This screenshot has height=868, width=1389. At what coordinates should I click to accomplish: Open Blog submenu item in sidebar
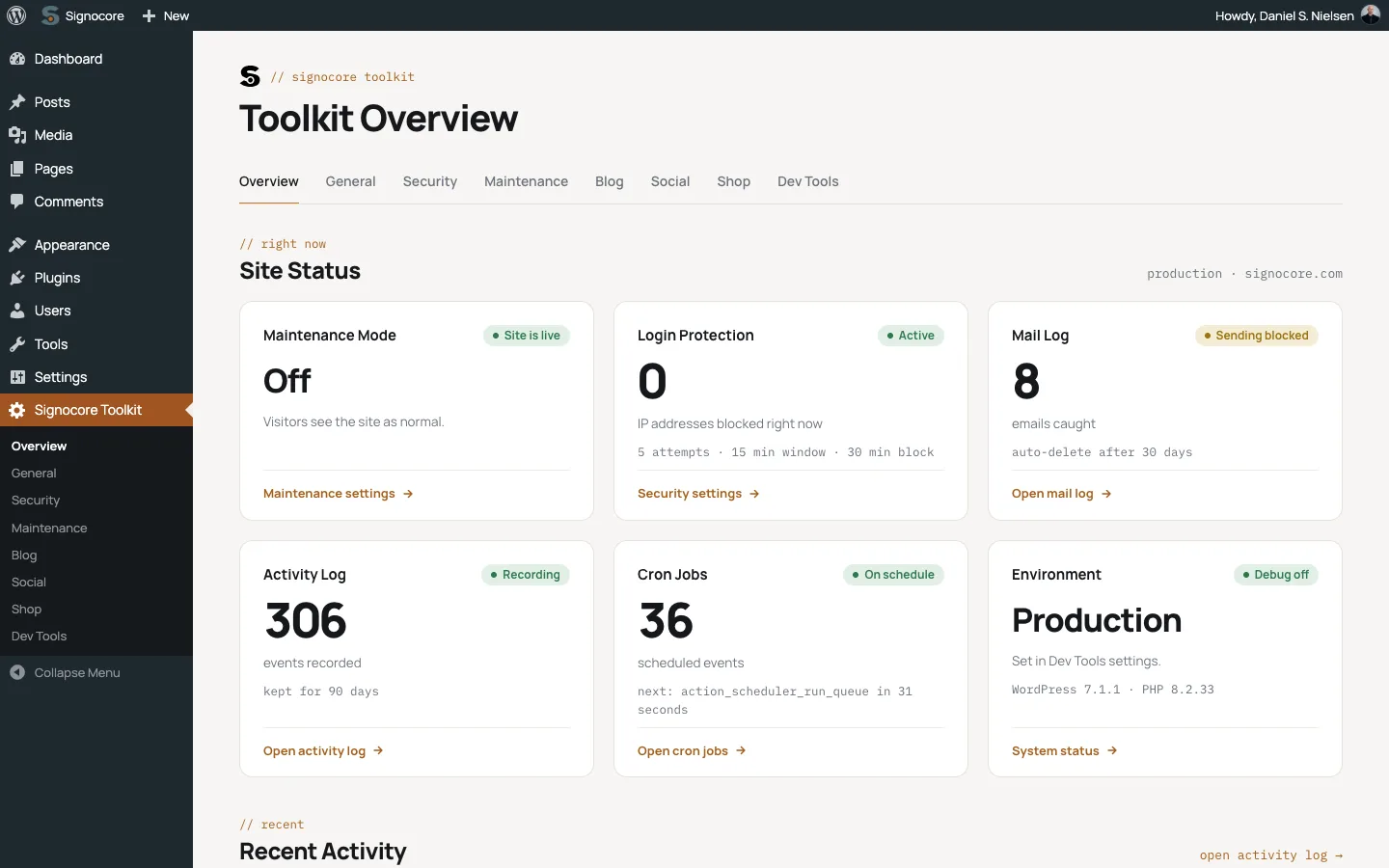coord(24,556)
